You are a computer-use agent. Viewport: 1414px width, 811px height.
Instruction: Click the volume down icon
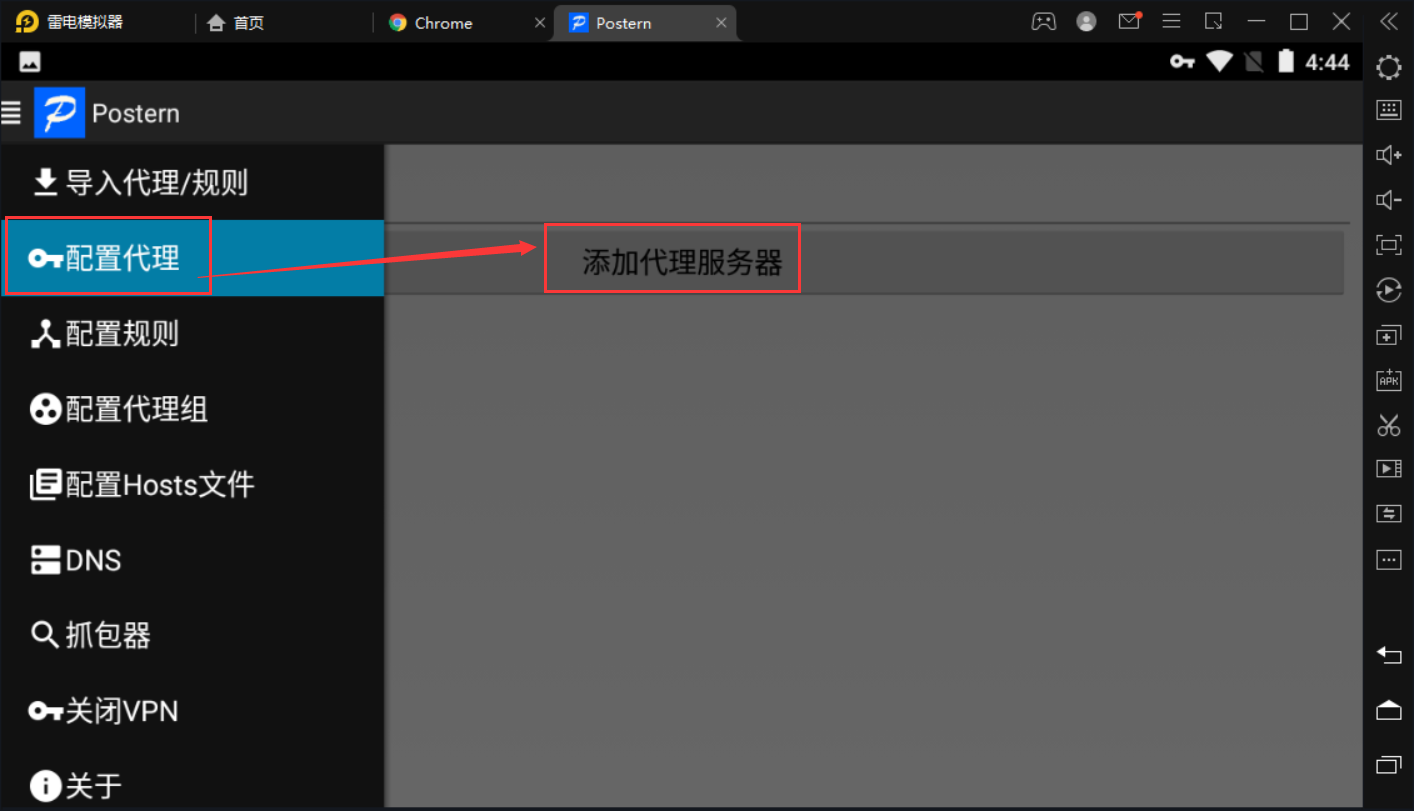(1389, 200)
